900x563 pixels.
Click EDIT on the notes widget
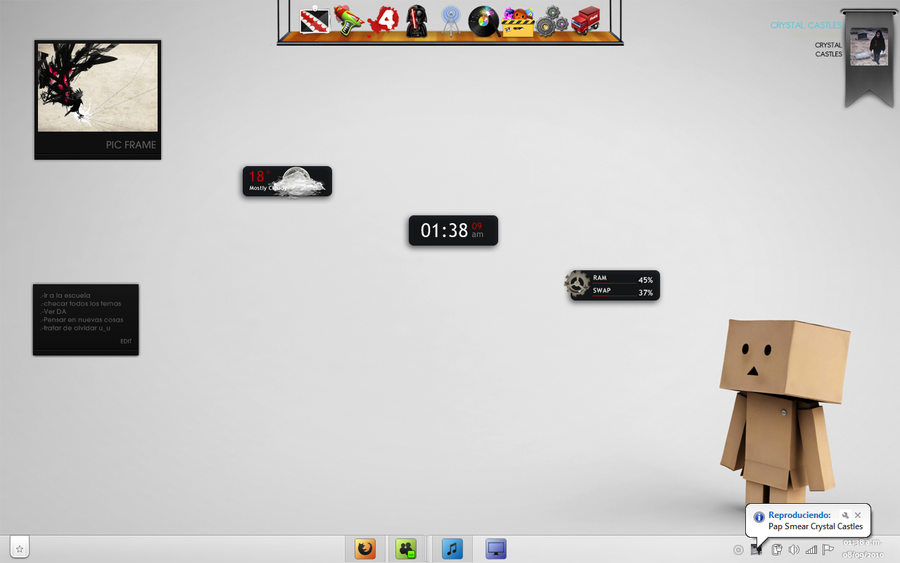(126, 341)
